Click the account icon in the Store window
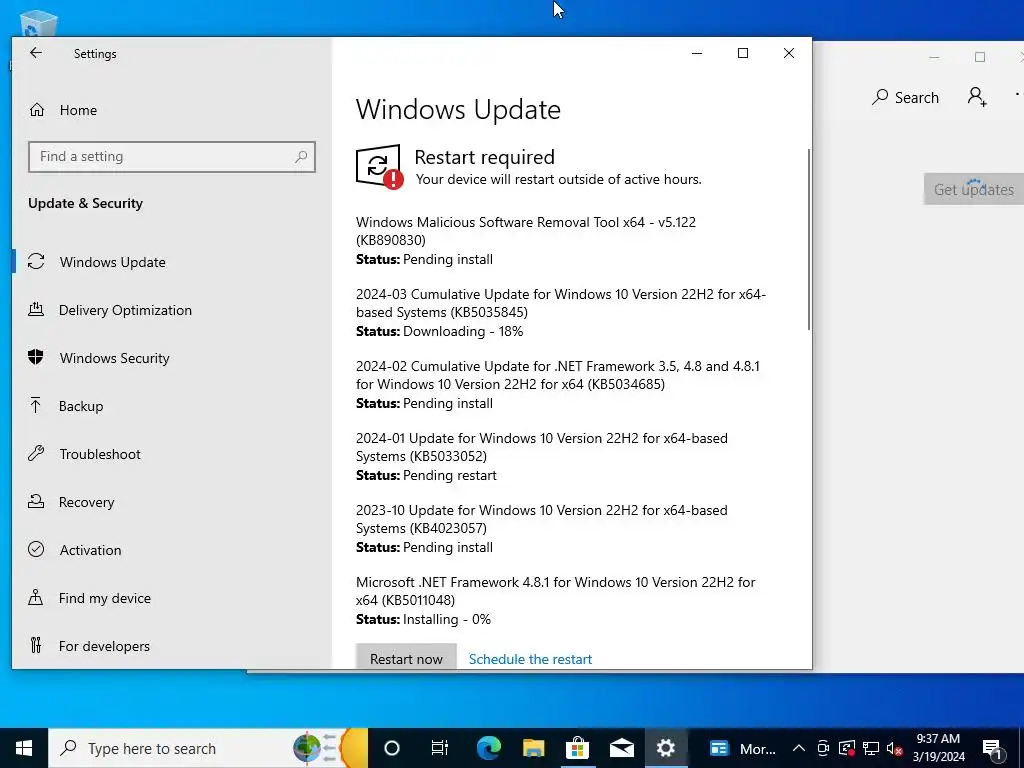The width and height of the screenshot is (1024, 768). click(977, 97)
